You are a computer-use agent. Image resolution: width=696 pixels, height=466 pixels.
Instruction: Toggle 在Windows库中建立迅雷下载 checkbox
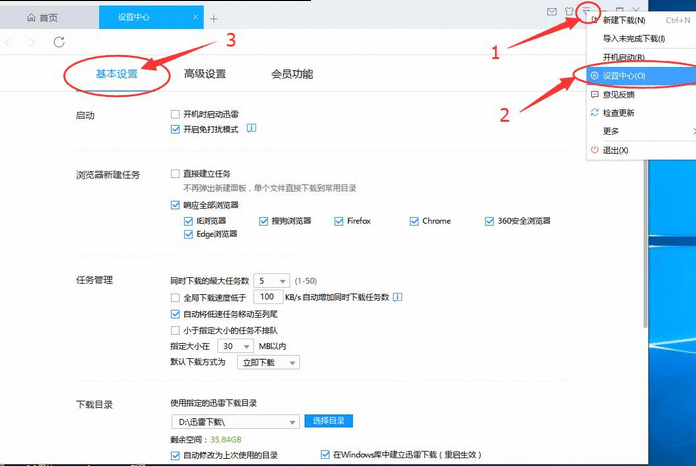pyautogui.click(x=325, y=454)
